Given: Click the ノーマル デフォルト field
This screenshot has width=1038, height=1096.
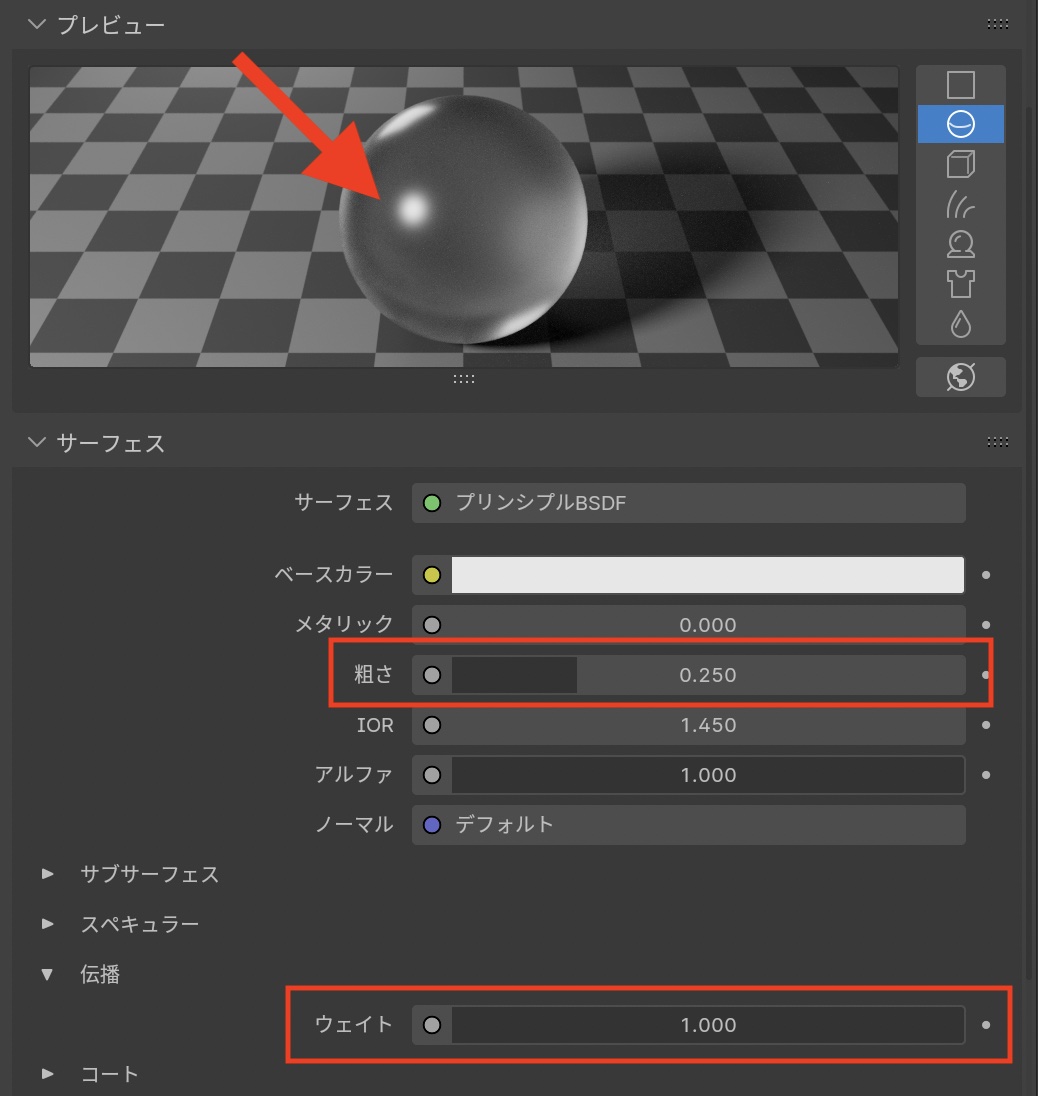Looking at the screenshot, I should 688,825.
